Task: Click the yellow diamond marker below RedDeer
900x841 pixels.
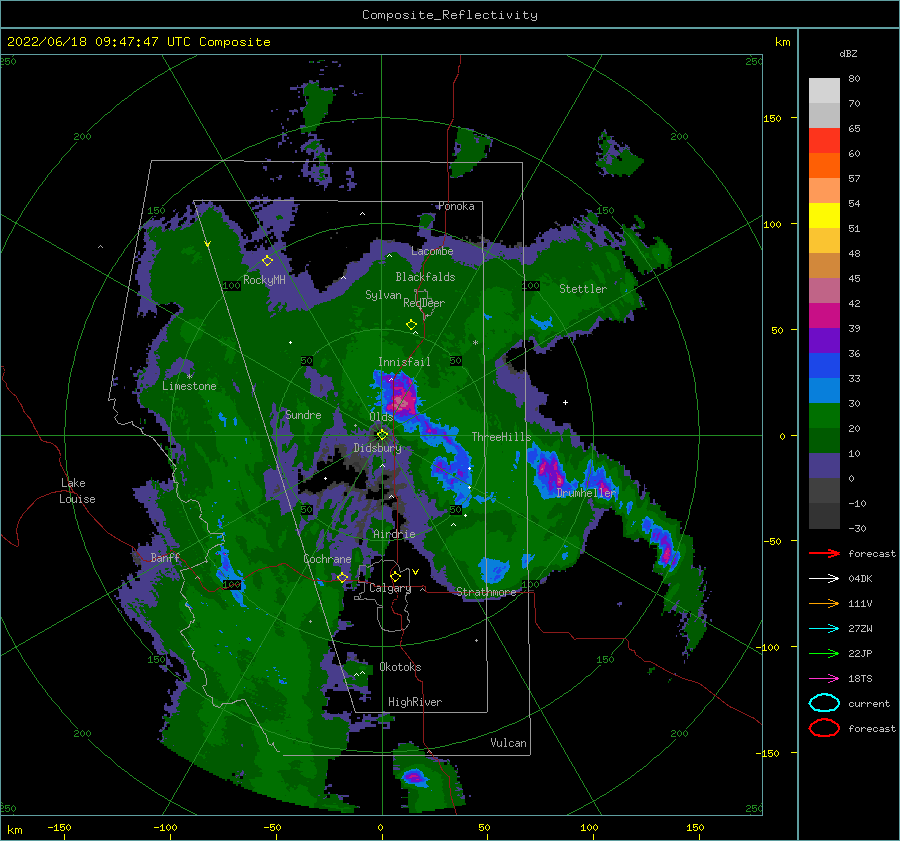Action: point(411,325)
